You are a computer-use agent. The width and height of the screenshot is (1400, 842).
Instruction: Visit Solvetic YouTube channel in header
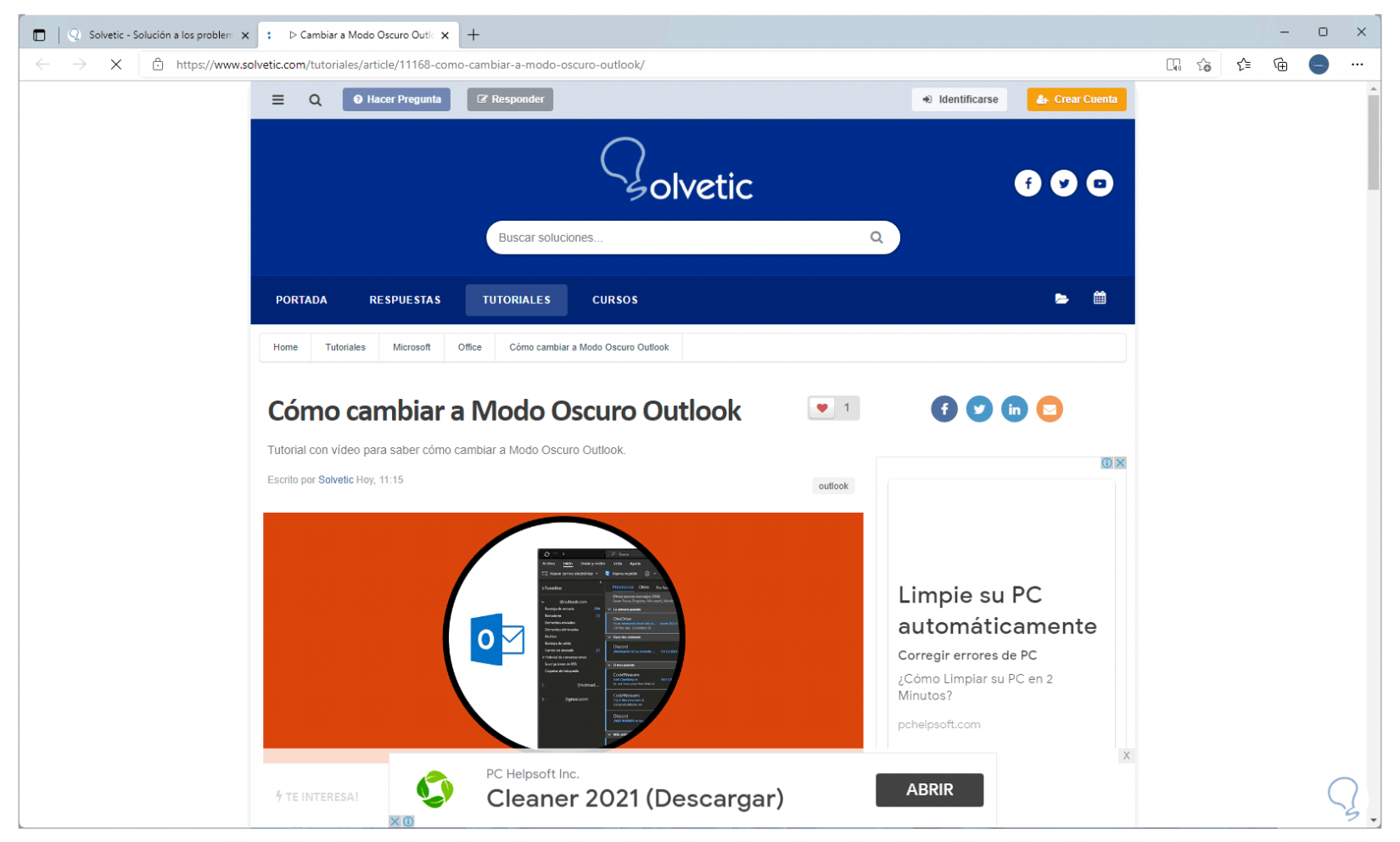1100,183
